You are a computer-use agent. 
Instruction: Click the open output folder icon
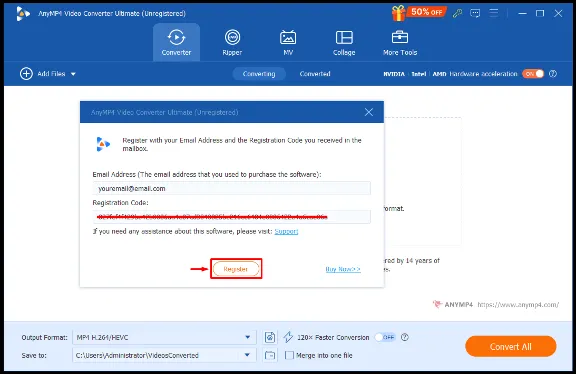pos(270,355)
